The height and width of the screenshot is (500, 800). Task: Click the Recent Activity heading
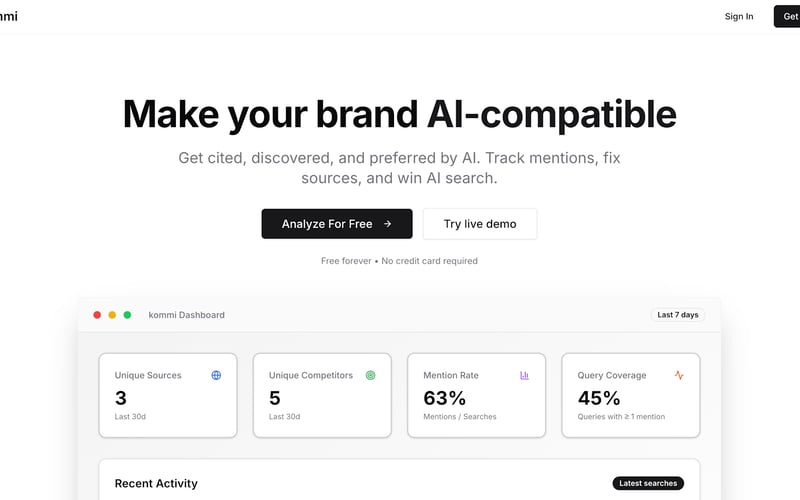coord(156,483)
